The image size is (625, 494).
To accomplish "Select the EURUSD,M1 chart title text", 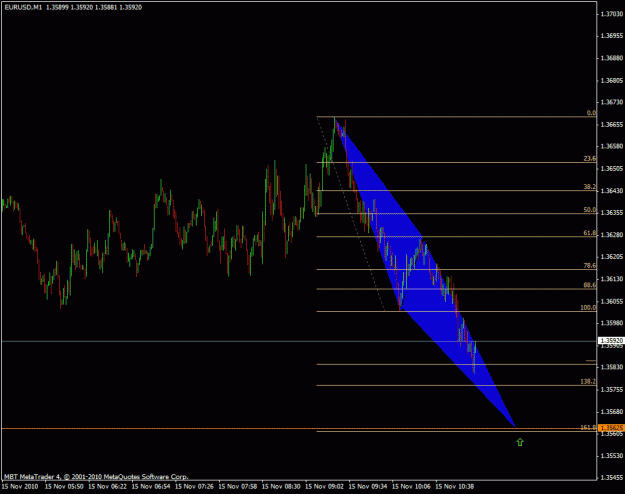I will [x=23, y=7].
